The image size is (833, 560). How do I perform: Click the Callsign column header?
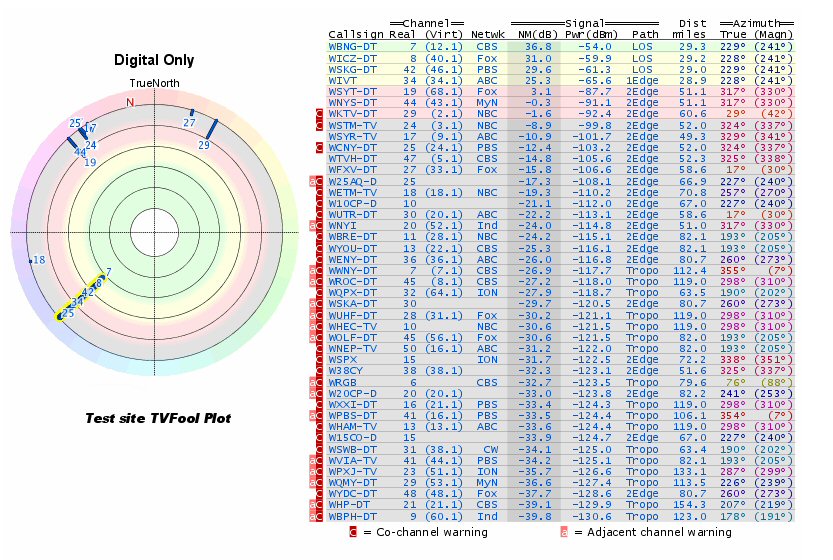tap(352, 34)
